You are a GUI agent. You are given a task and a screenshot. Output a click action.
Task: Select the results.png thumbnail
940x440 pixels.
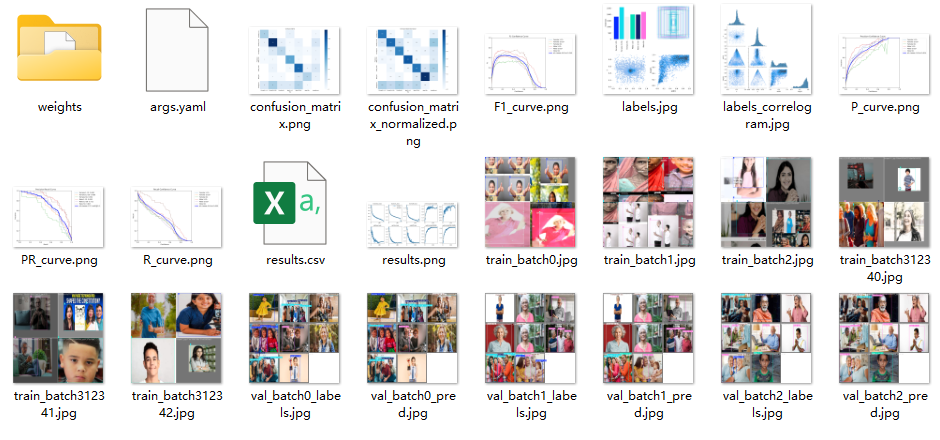pos(412,225)
